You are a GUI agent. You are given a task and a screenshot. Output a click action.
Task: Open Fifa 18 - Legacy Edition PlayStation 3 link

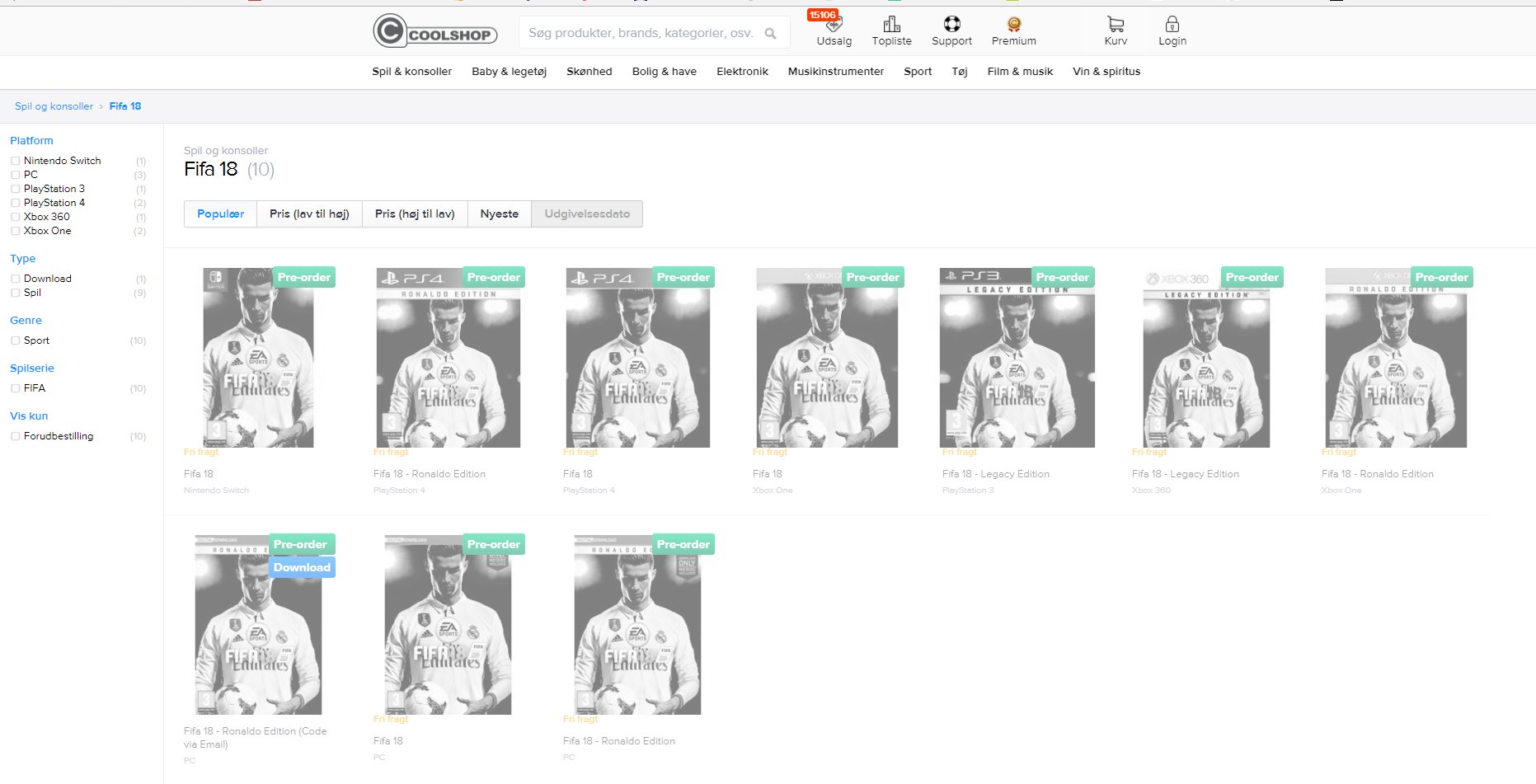[x=995, y=474]
